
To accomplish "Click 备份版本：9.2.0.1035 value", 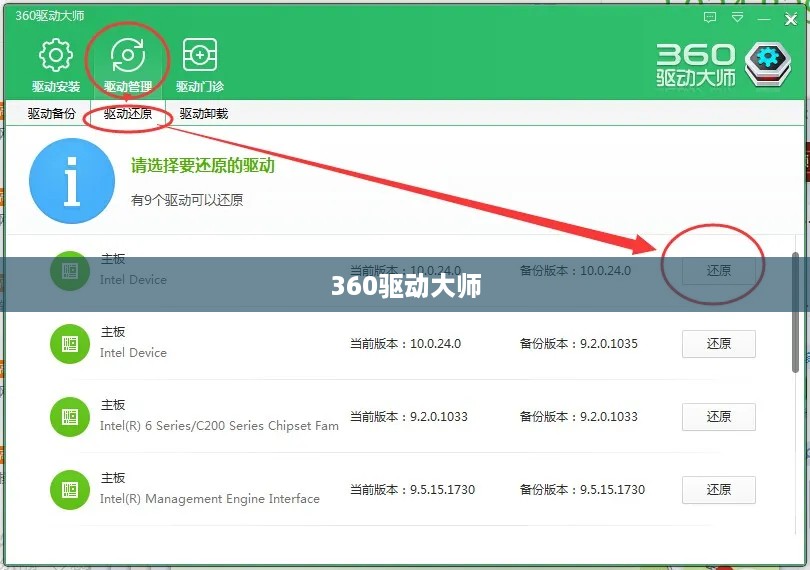I will (x=579, y=344).
